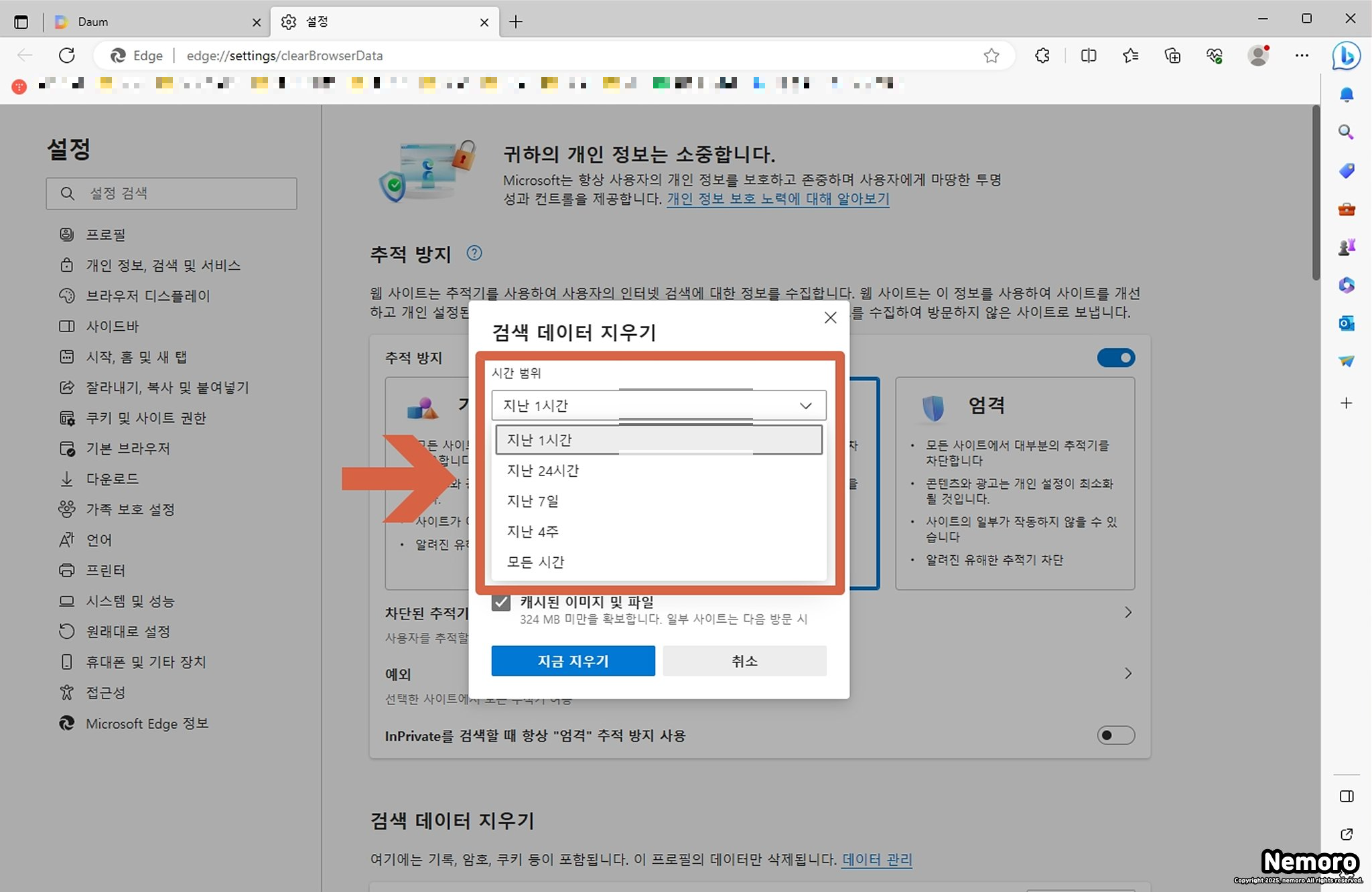Click the 지금 지우기 button
This screenshot has width=1372, height=892.
pos(573,661)
